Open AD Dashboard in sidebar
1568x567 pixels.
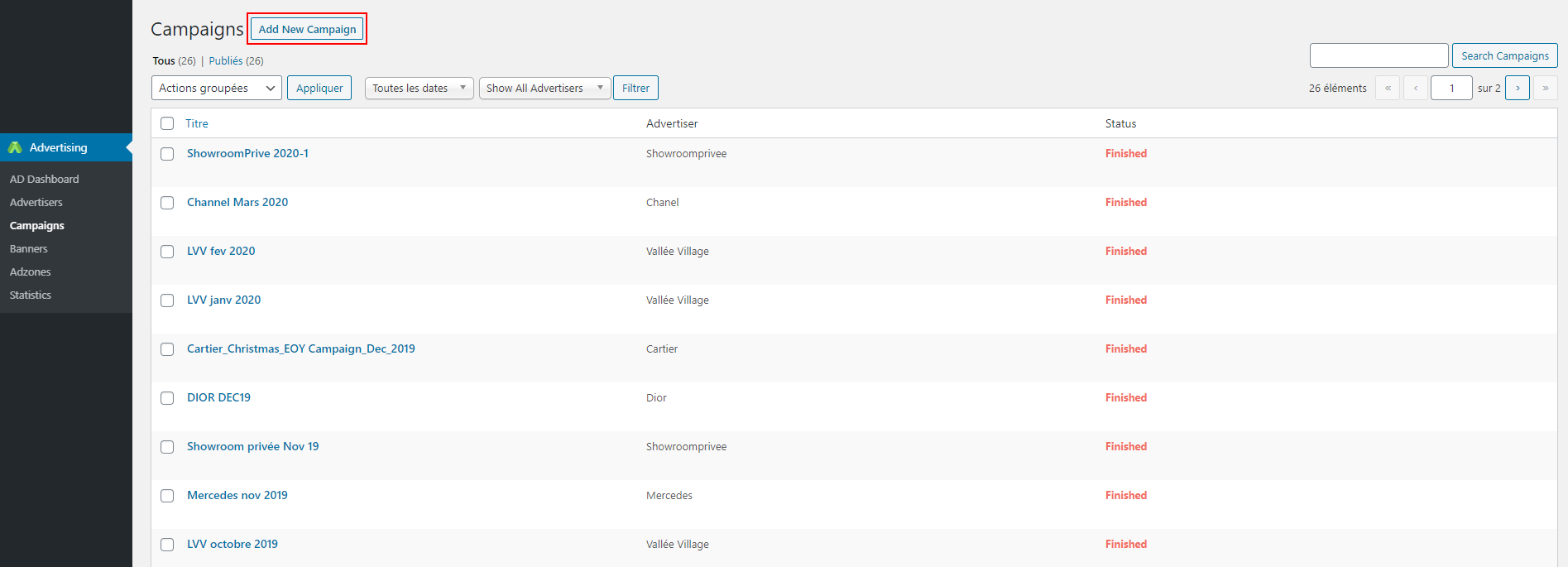click(45, 179)
